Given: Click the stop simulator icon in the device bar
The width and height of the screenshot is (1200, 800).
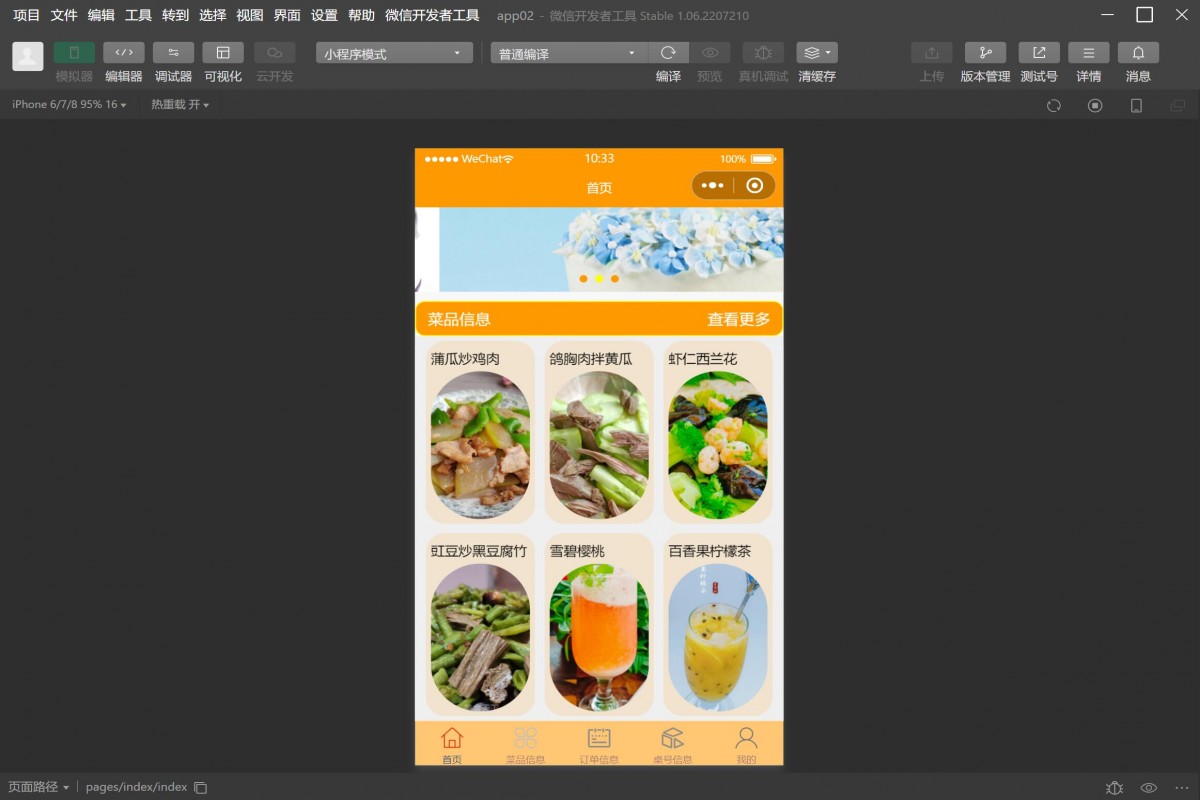Looking at the screenshot, I should point(1095,106).
